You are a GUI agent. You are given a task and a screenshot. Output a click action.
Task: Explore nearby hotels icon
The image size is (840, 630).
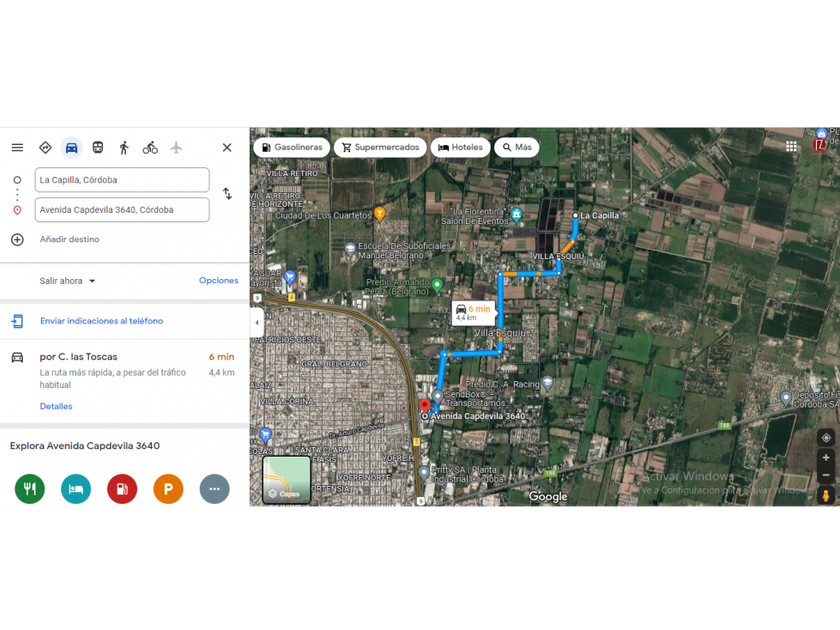point(76,489)
